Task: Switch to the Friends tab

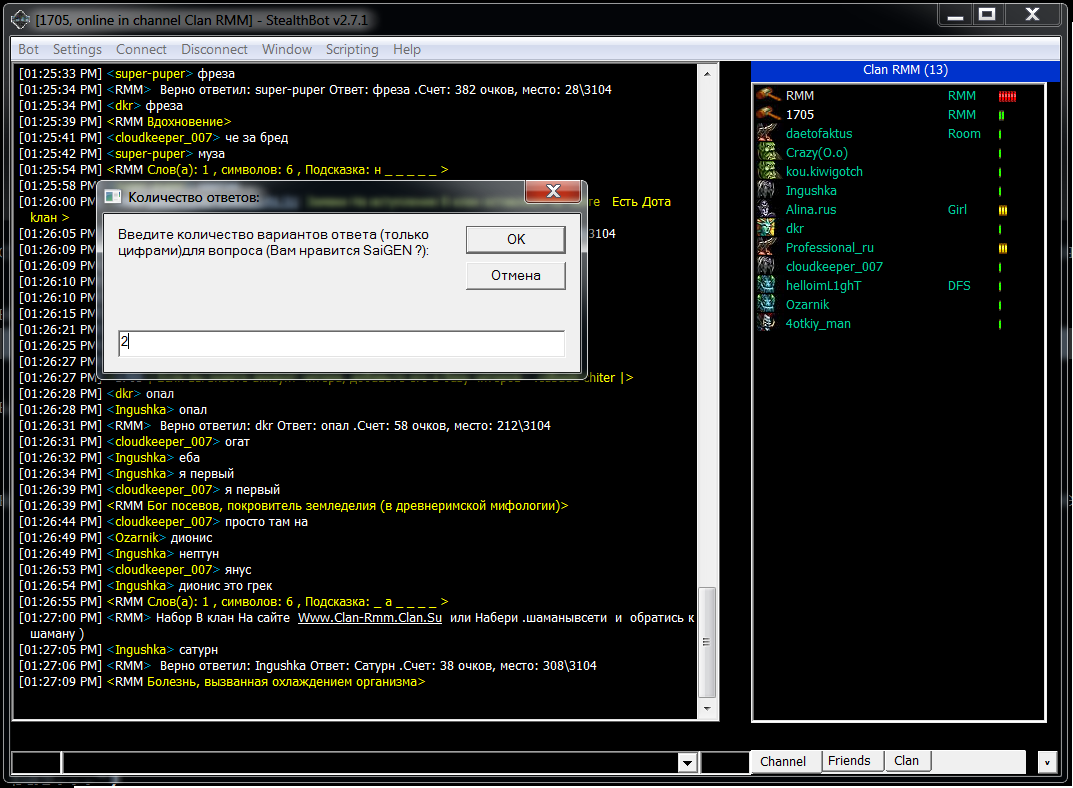Action: (849, 761)
